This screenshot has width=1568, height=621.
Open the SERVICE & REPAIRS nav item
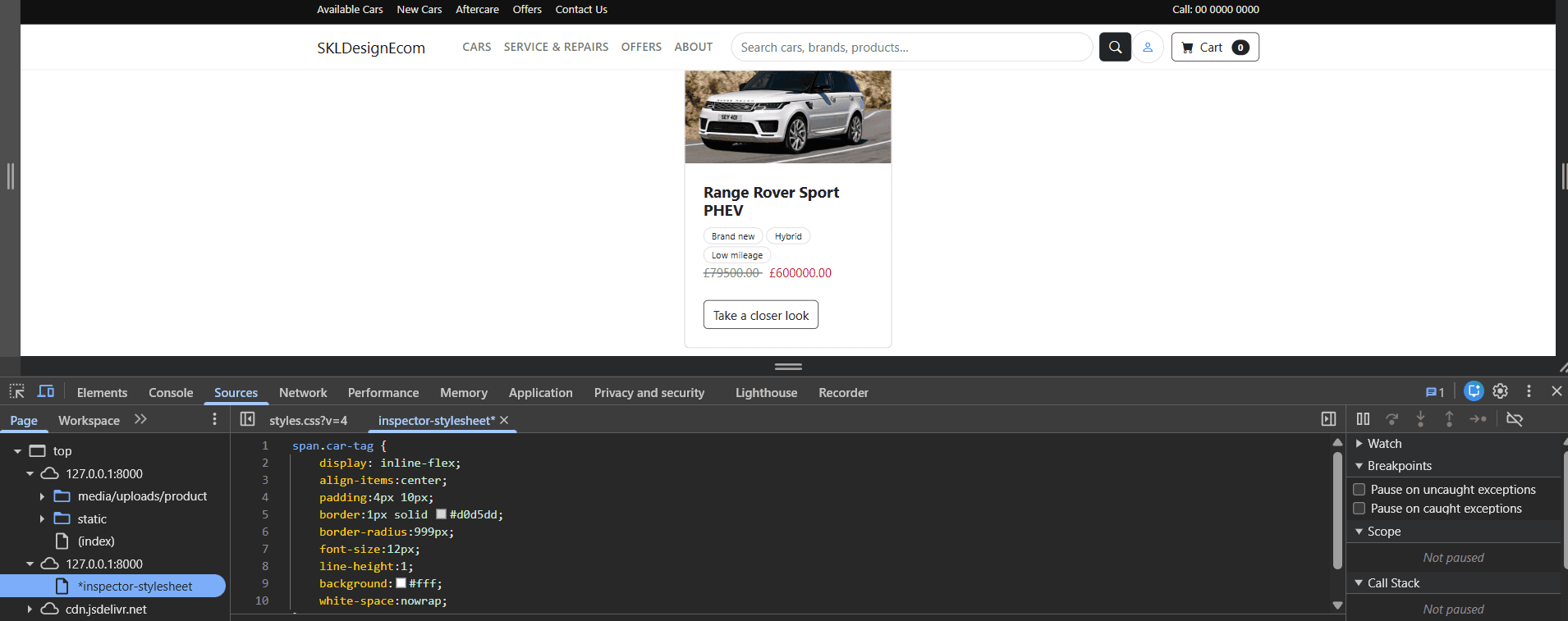[x=556, y=47]
